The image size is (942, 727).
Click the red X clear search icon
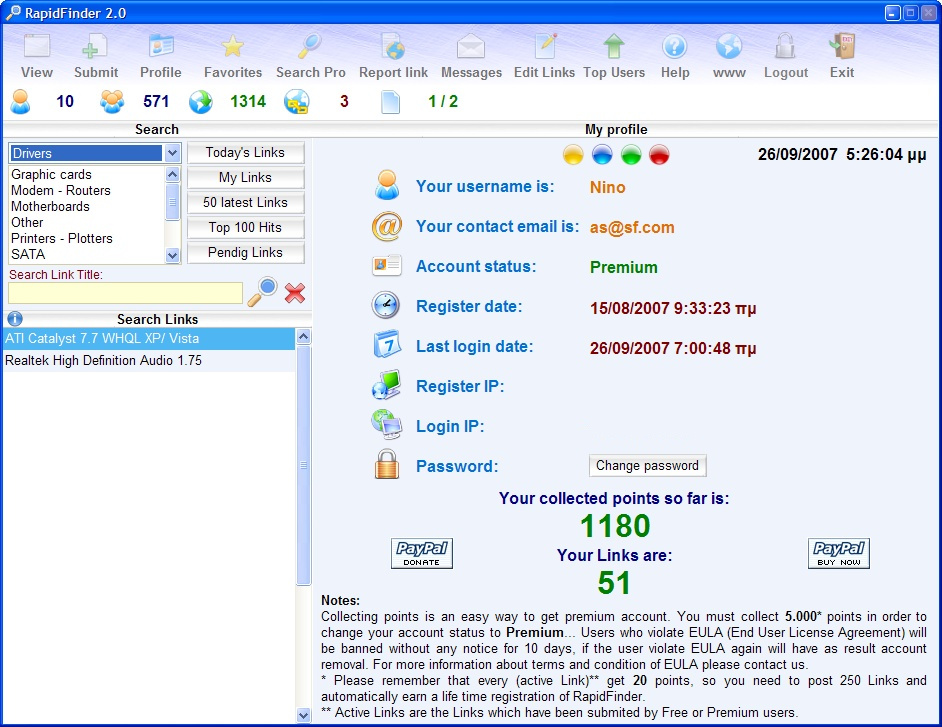click(x=295, y=293)
